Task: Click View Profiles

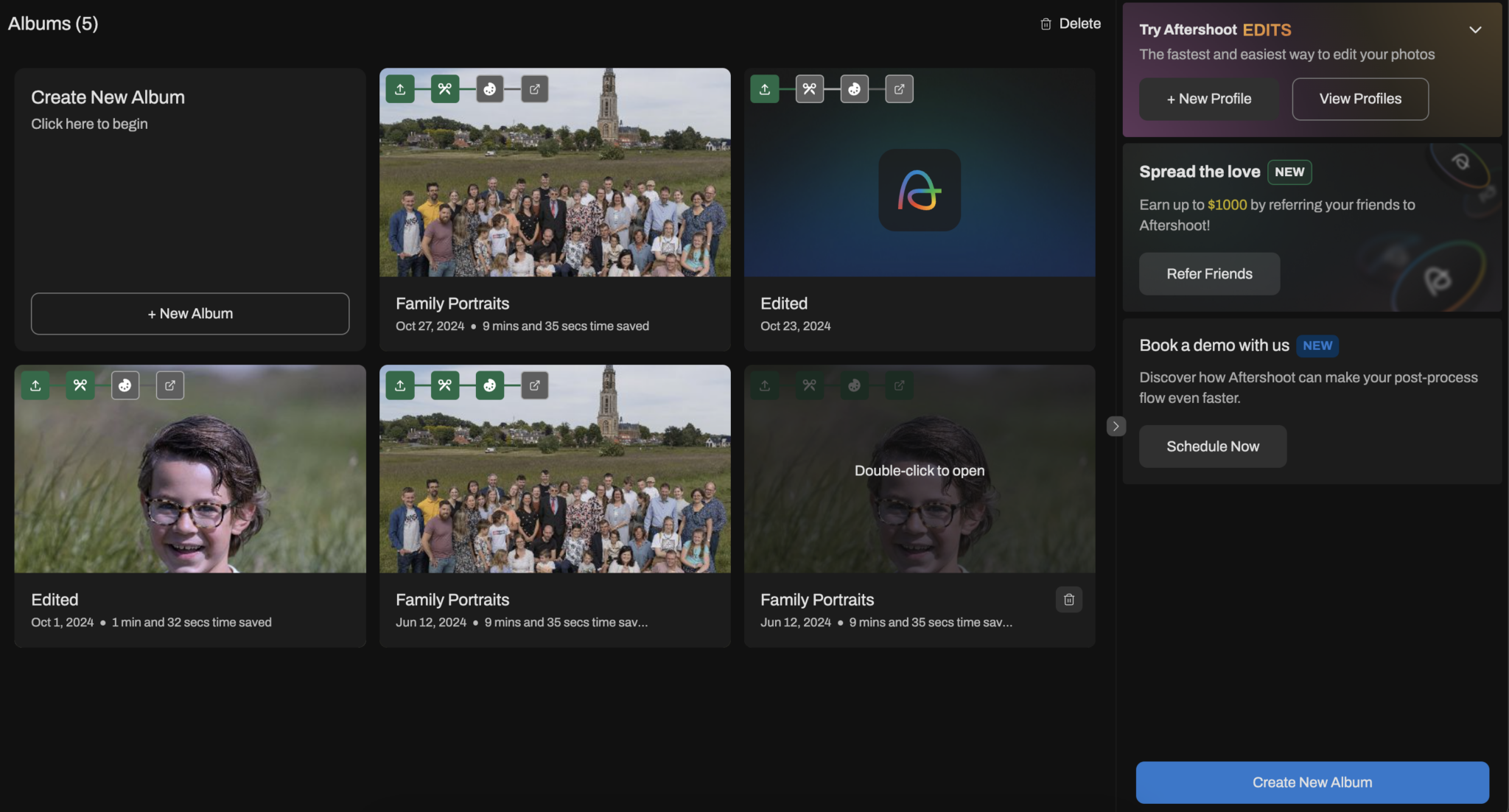Action: 1359,99
